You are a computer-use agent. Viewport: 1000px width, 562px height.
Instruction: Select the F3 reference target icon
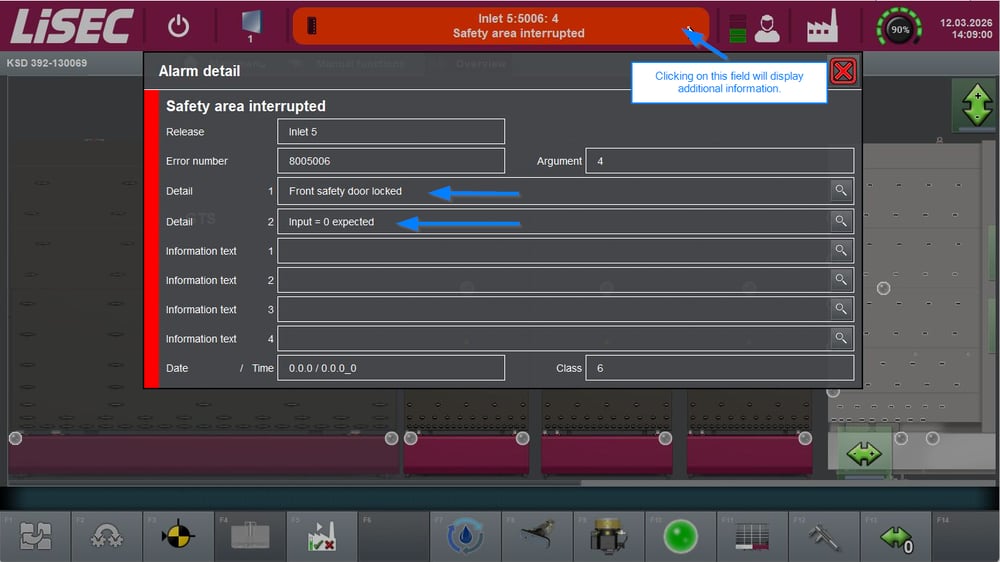178,537
